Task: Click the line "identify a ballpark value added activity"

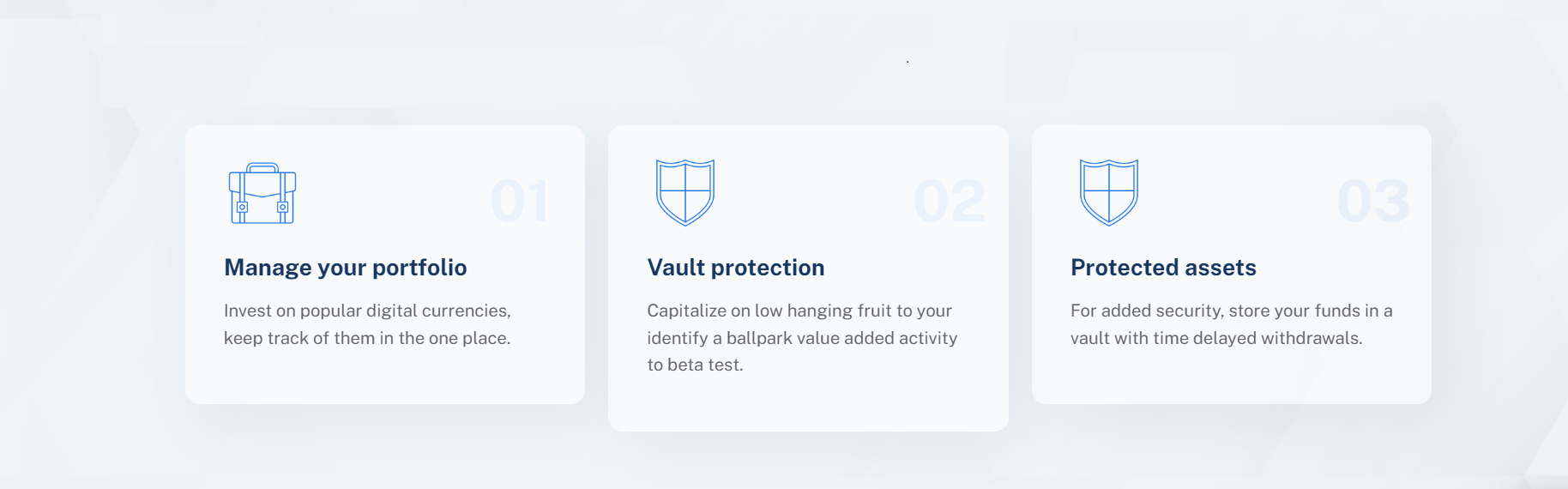Action: click(801, 338)
